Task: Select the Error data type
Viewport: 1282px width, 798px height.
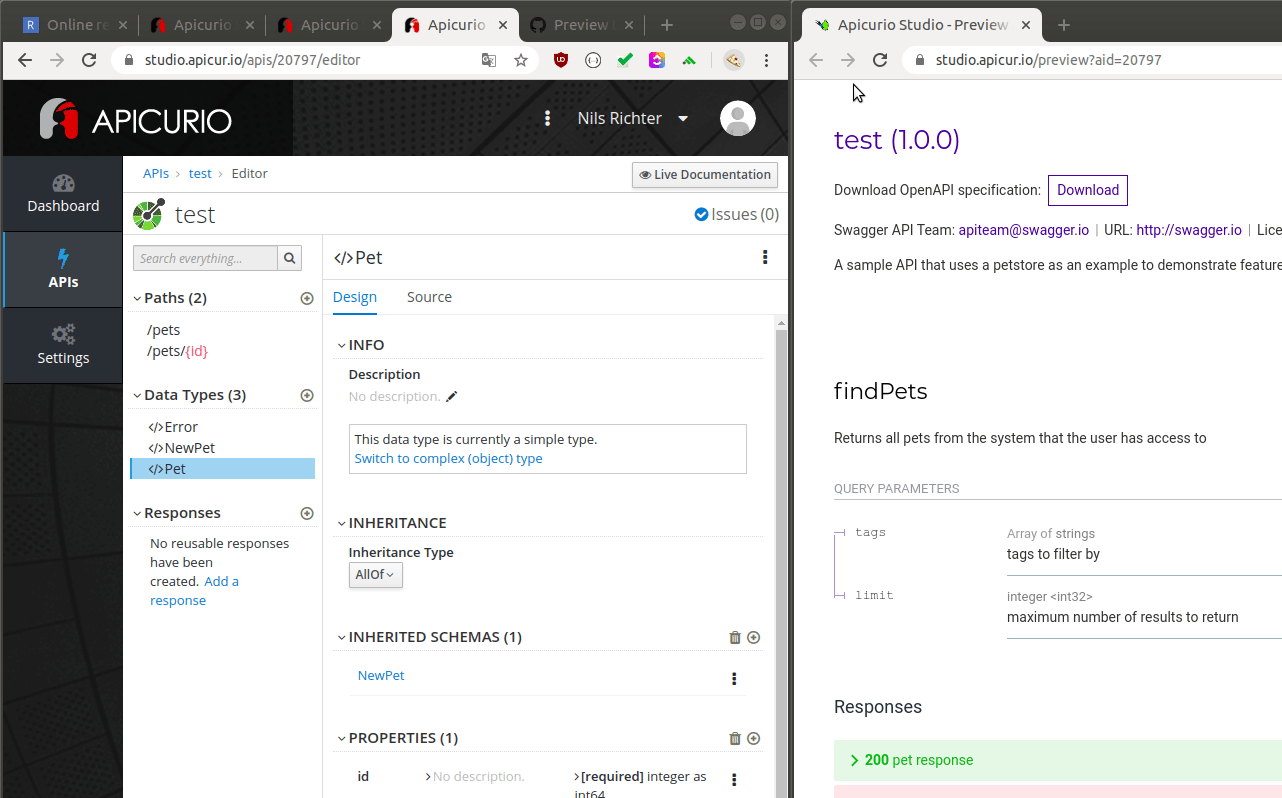Action: (x=173, y=427)
